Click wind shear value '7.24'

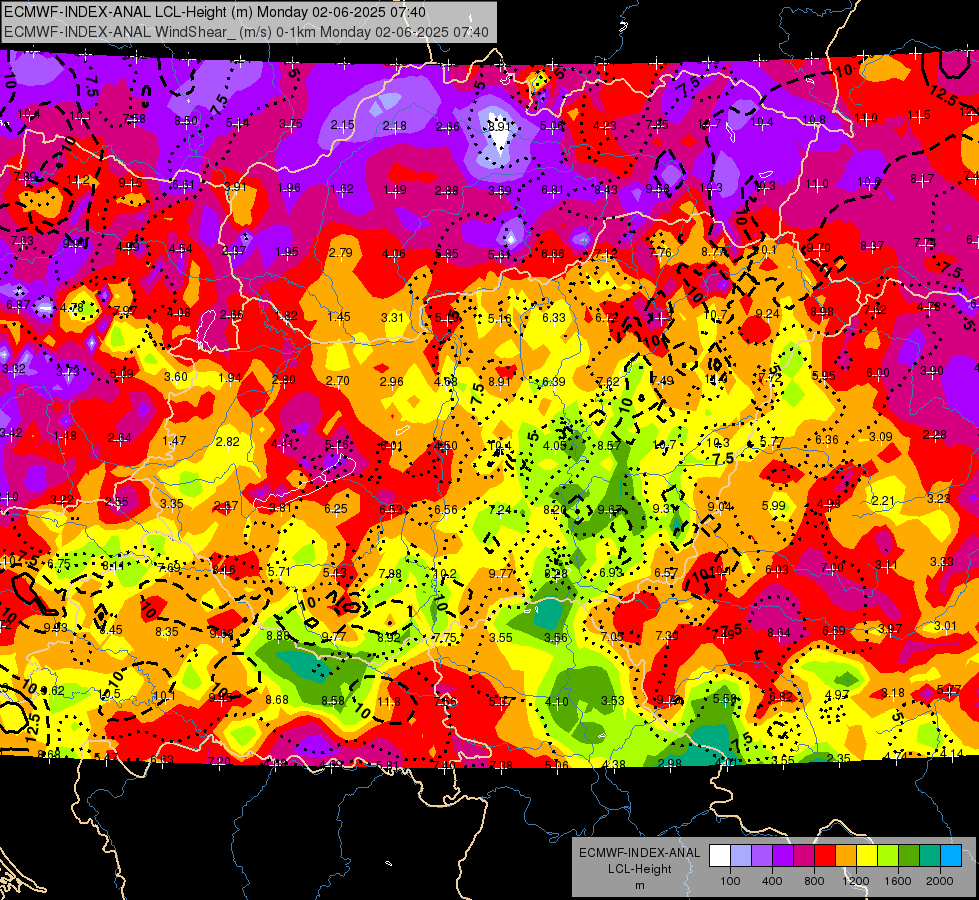500,510
